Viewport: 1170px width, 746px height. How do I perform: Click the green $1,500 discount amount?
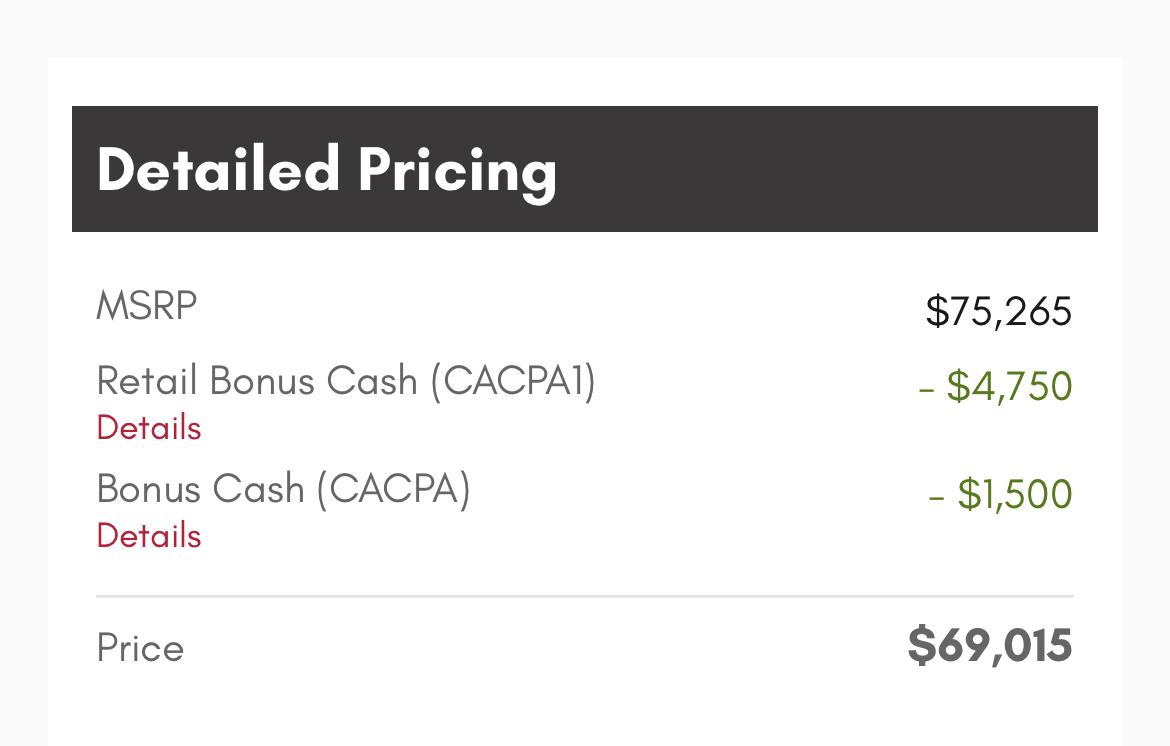[1015, 494]
